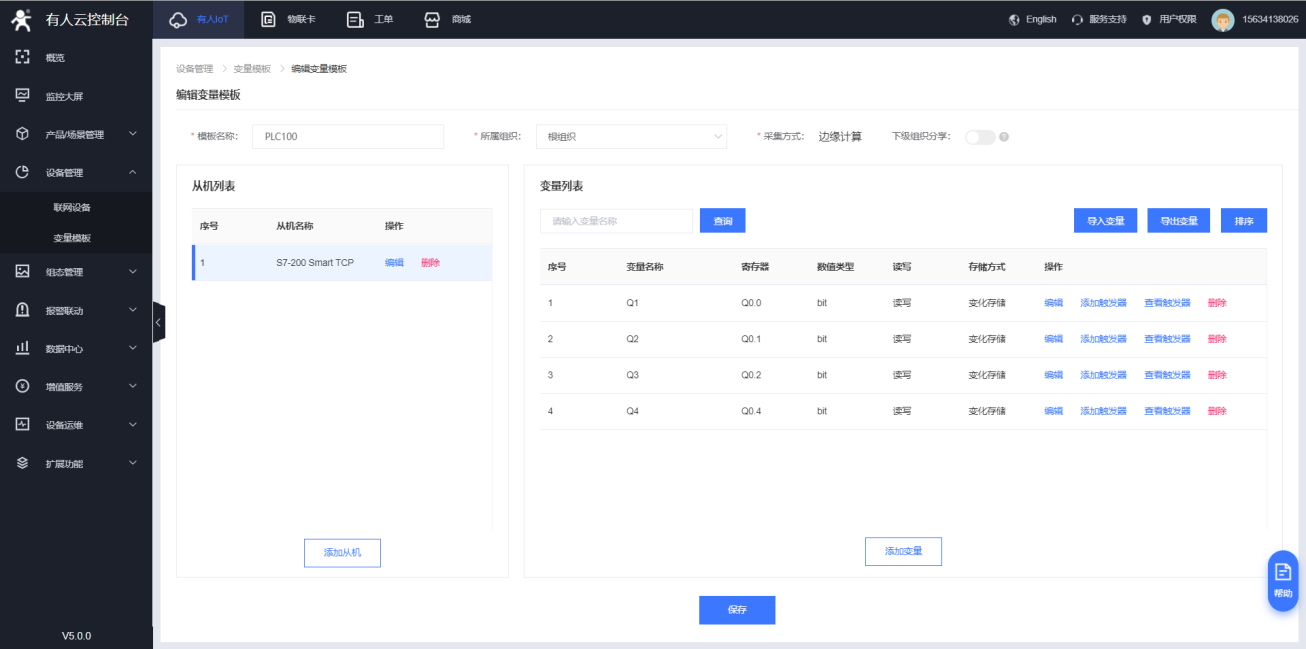Click 编辑 for slave S7-200 Smart TCP
The height and width of the screenshot is (649, 1306).
point(394,263)
